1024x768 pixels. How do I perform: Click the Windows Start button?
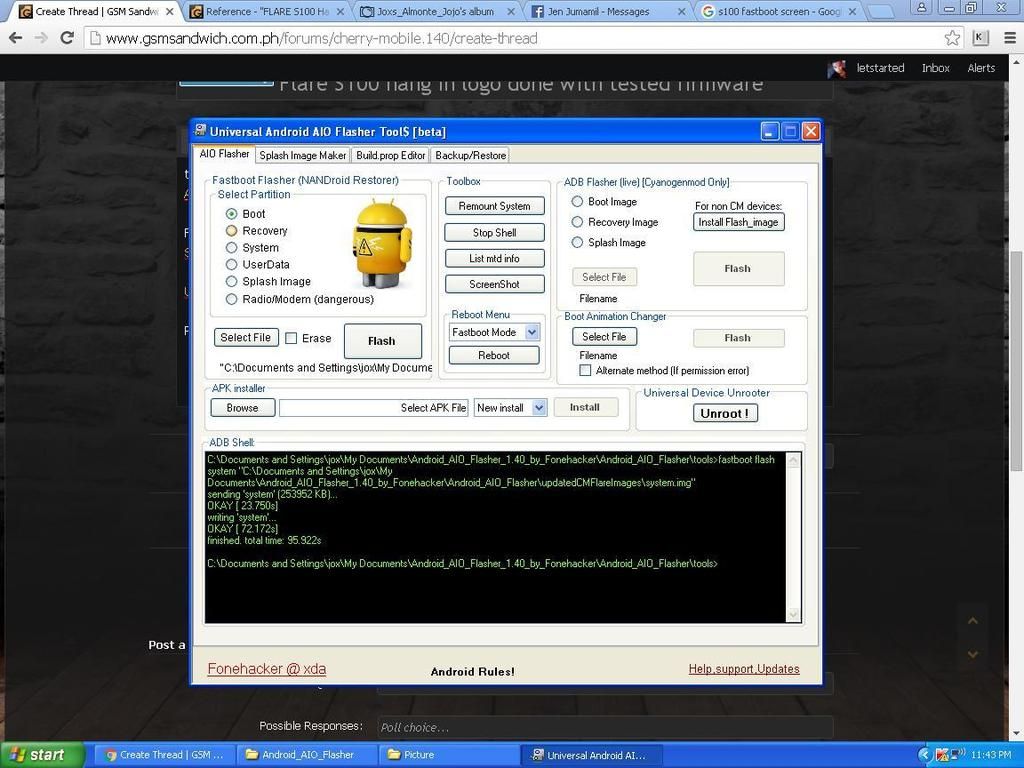click(40, 755)
